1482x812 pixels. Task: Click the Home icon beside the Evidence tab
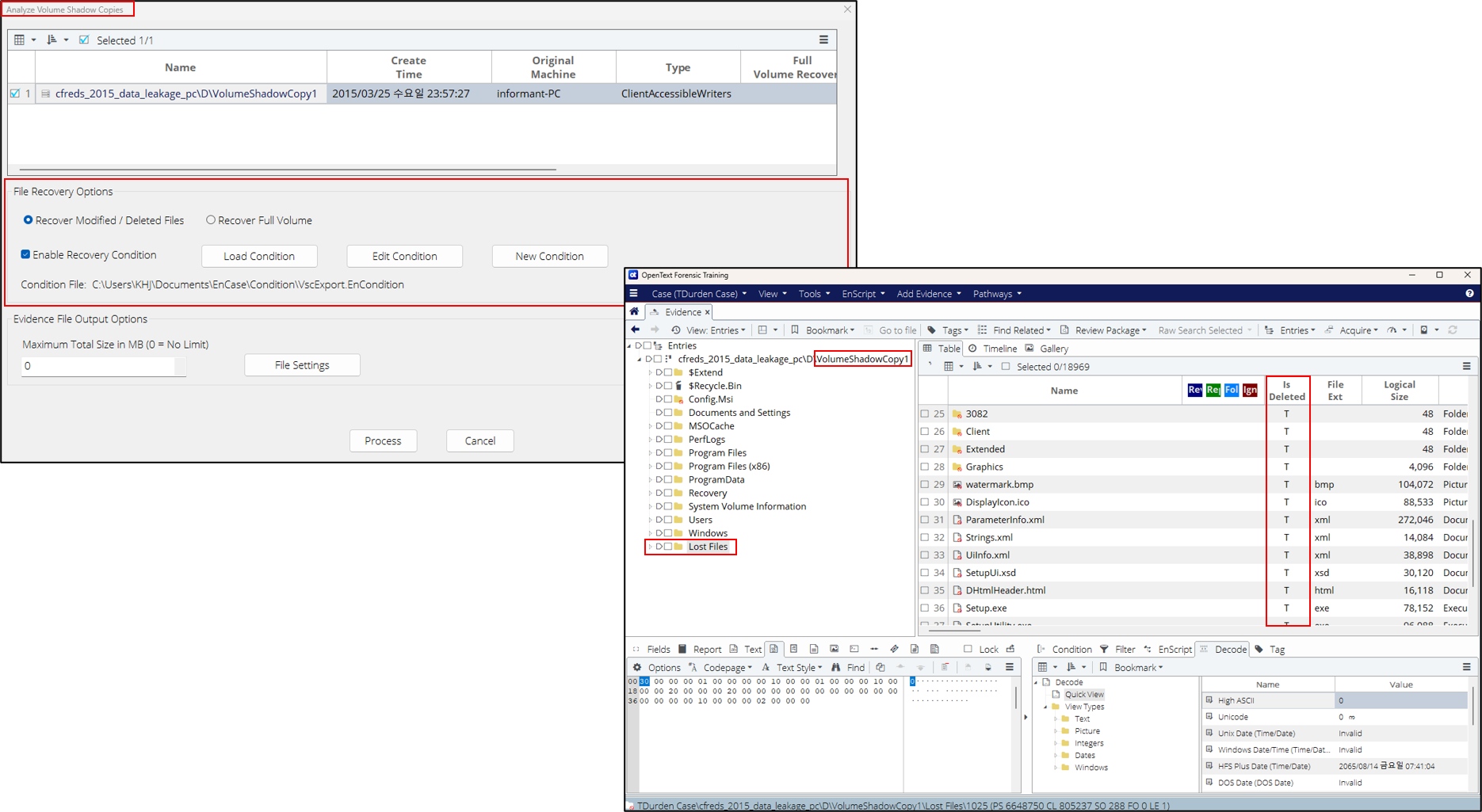click(635, 312)
